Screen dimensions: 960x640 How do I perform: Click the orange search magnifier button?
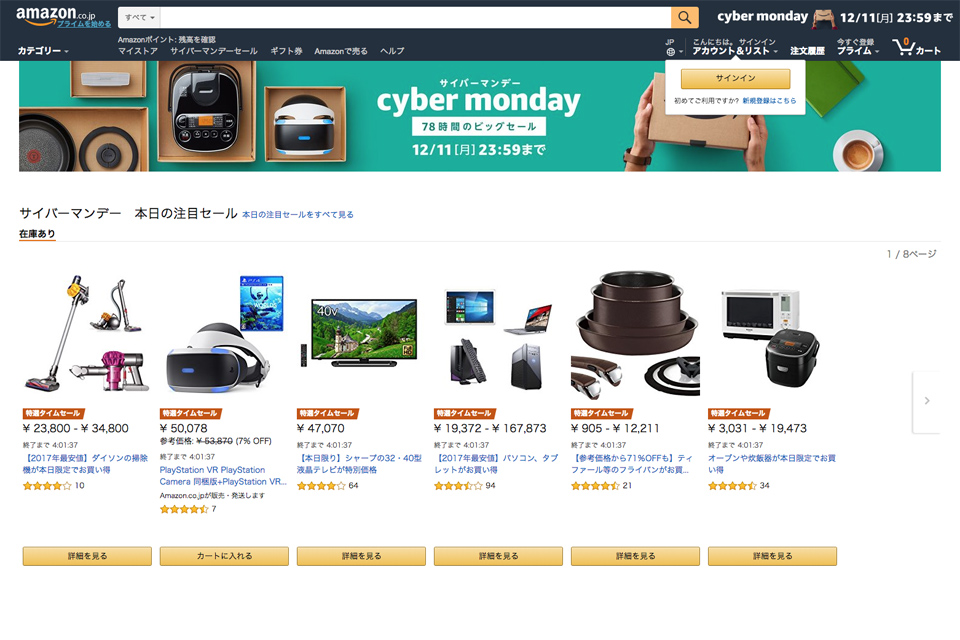[x=684, y=17]
